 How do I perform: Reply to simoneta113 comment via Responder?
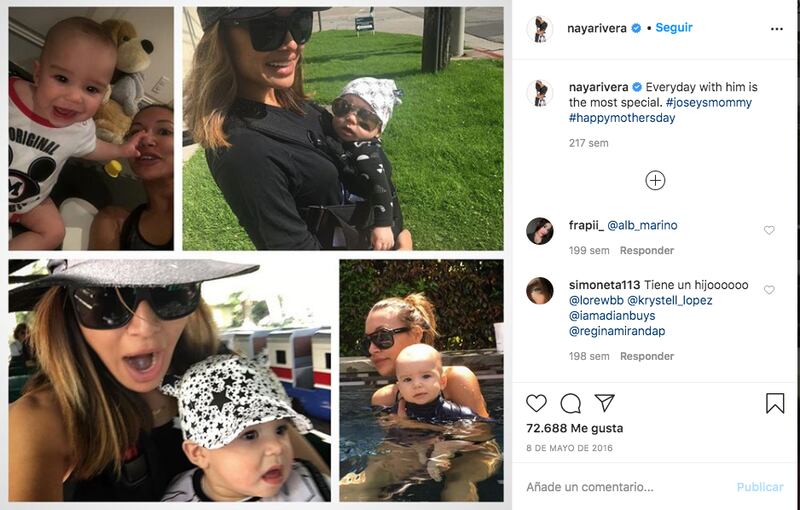tap(647, 356)
